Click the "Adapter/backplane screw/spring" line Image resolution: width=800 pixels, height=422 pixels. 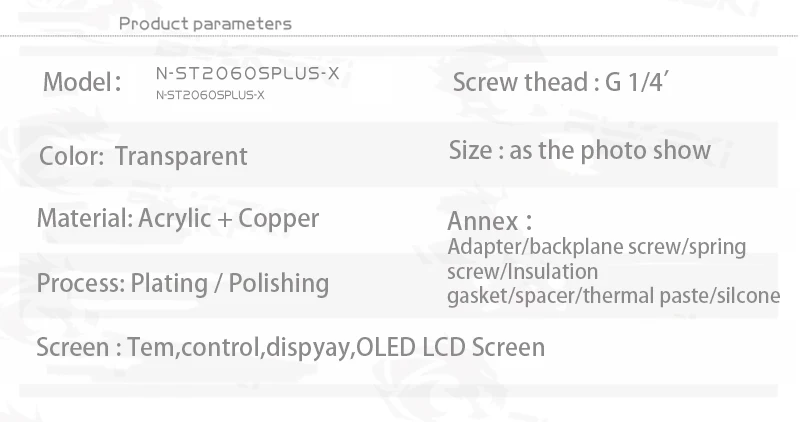tap(597, 246)
